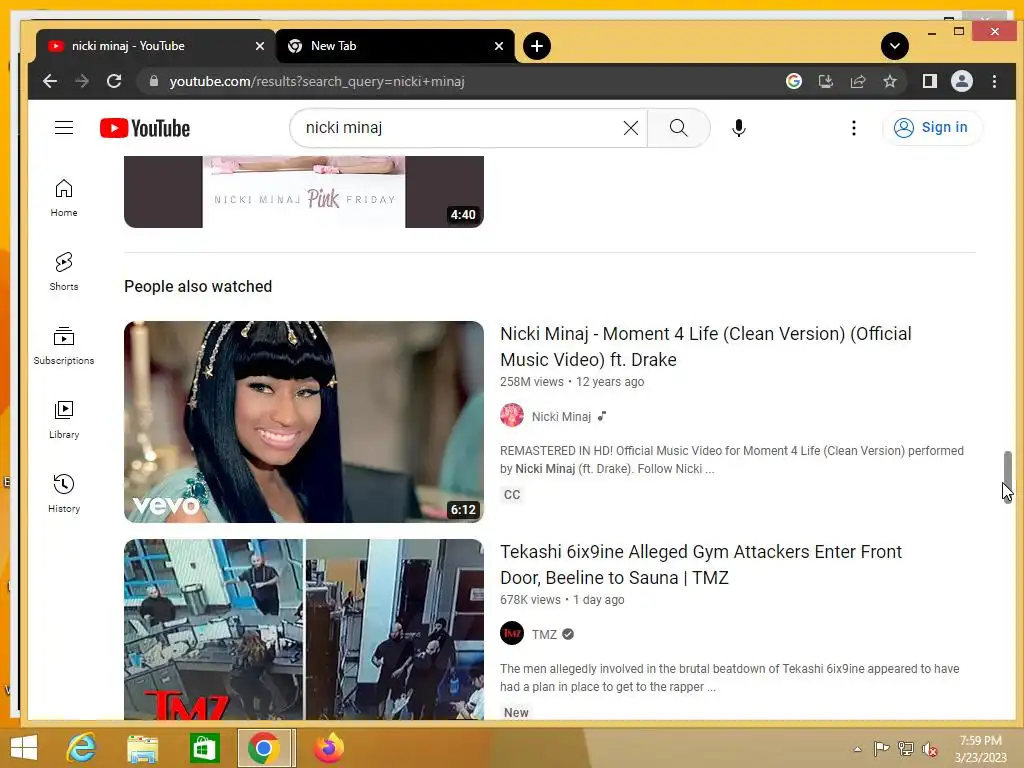1024x768 pixels.
Task: Open Shorts in the YouTube sidebar
Action: click(x=64, y=272)
